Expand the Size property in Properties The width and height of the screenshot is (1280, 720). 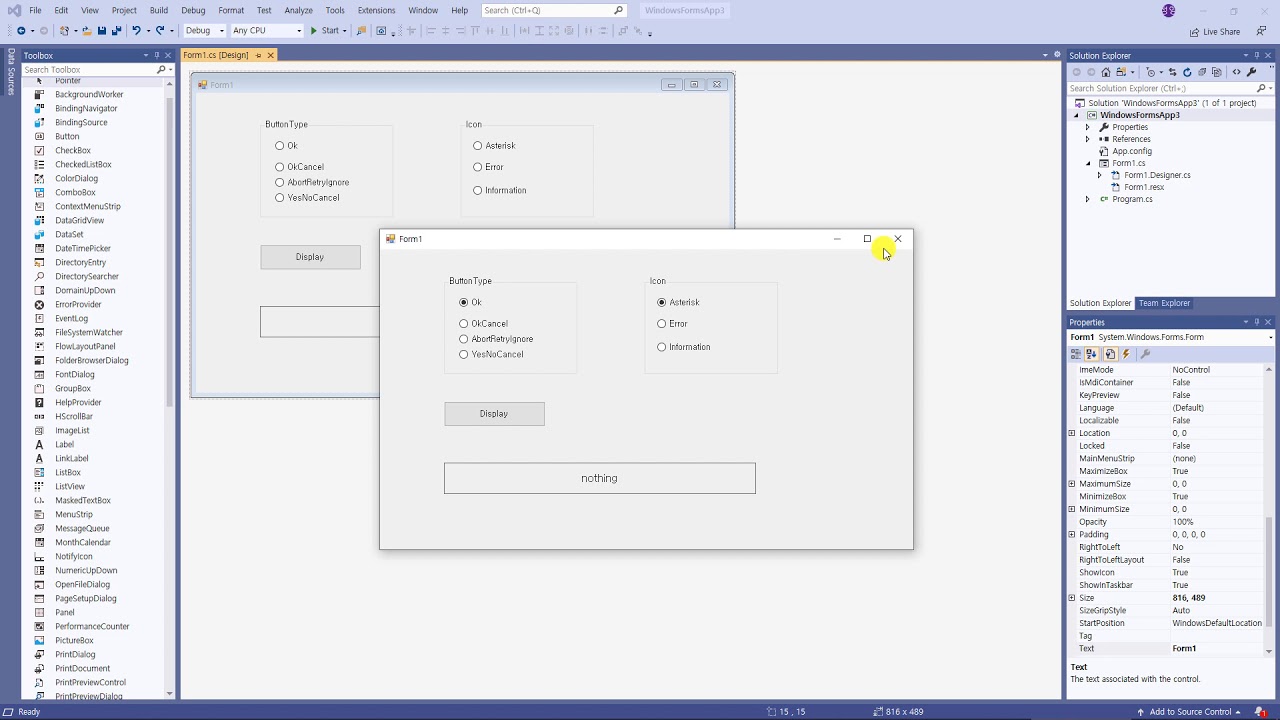(1072, 598)
